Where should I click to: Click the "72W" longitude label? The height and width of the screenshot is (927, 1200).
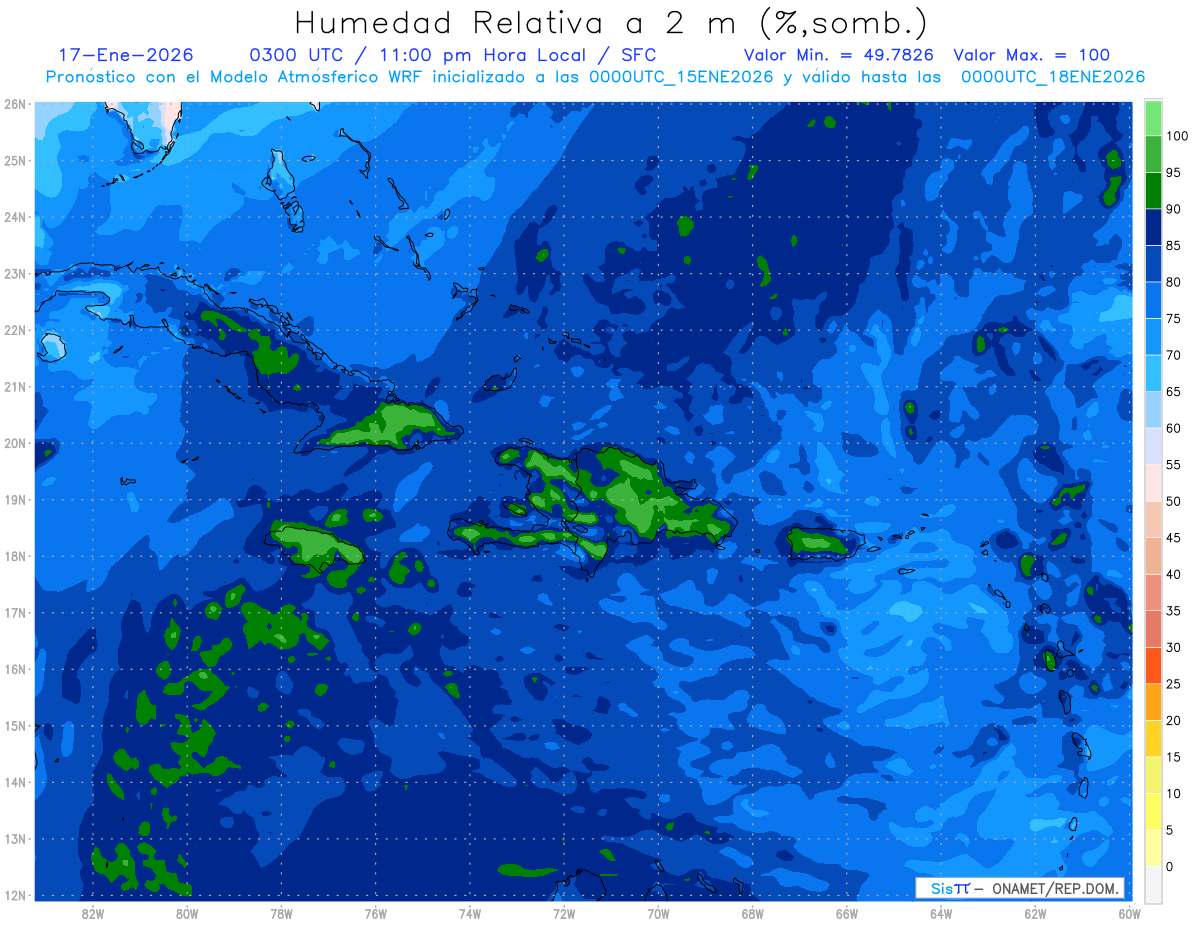(564, 913)
